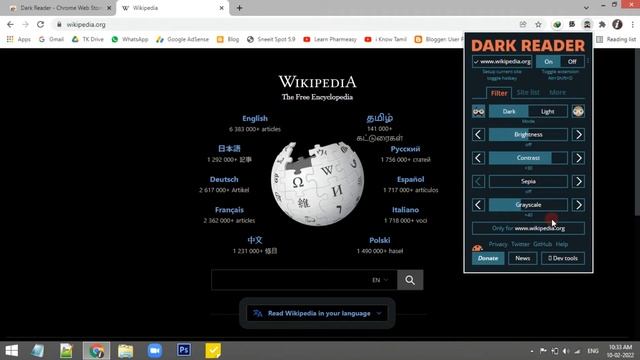The height and width of the screenshot is (360, 640).
Task: Increase Sepia with right arrow
Action: pyautogui.click(x=578, y=181)
